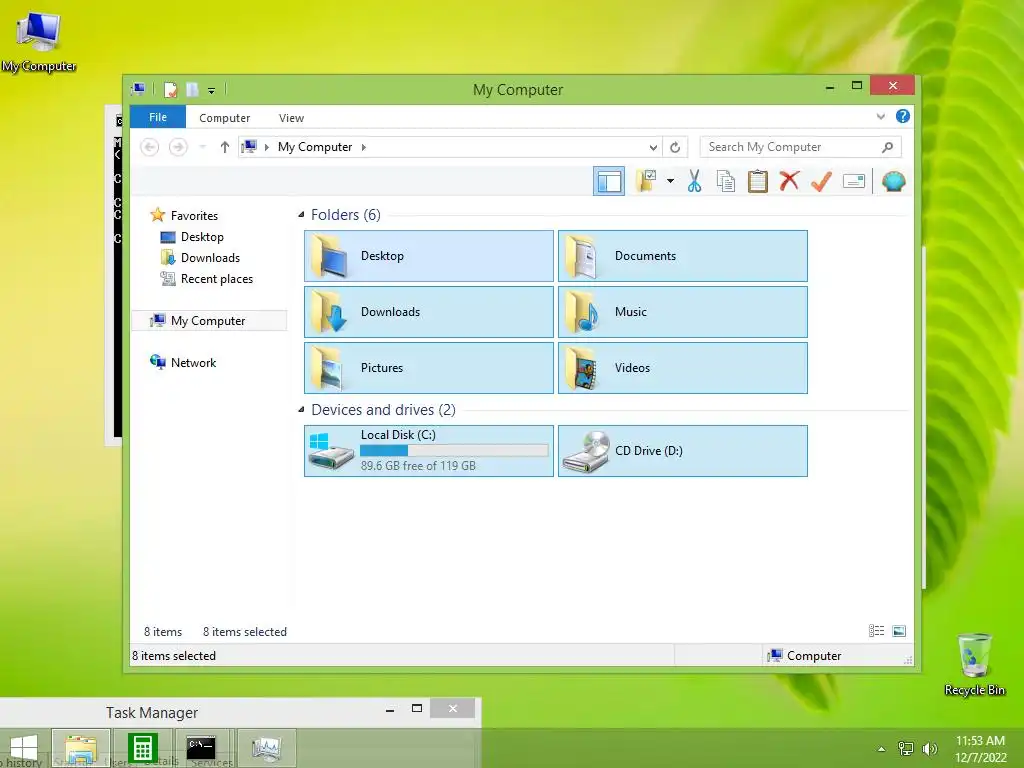
Task: Select the Desktop folder tile
Action: [x=429, y=256]
